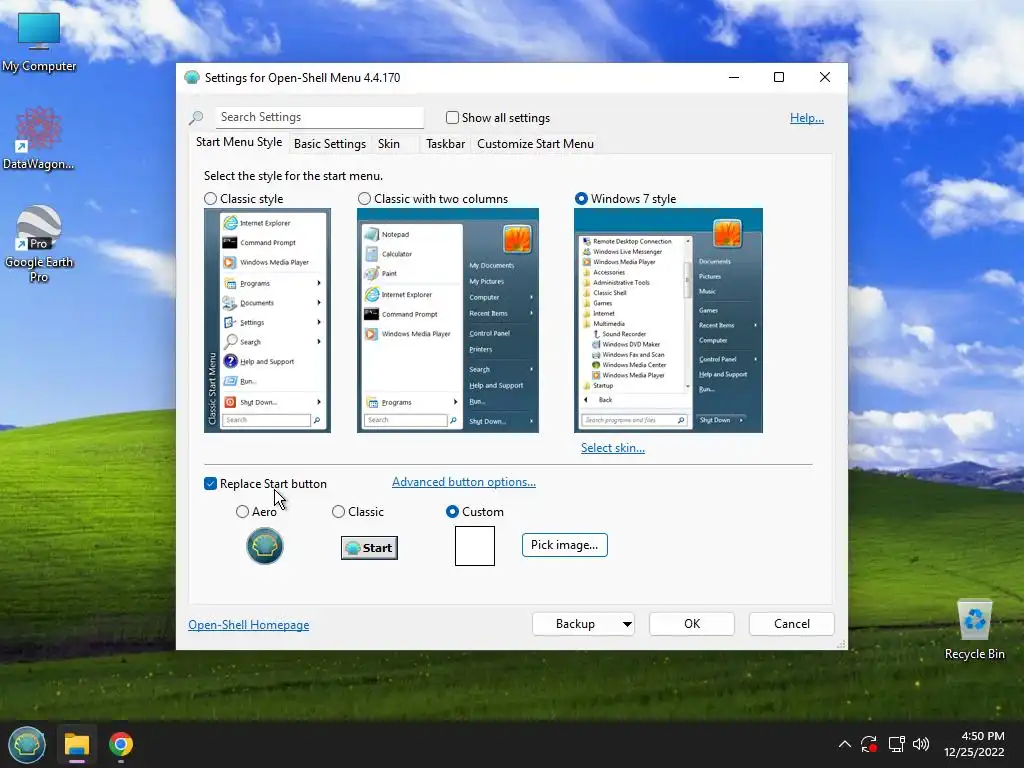Visit the Open-Shell Homepage link
The height and width of the screenshot is (768, 1024).
pyautogui.click(x=249, y=625)
